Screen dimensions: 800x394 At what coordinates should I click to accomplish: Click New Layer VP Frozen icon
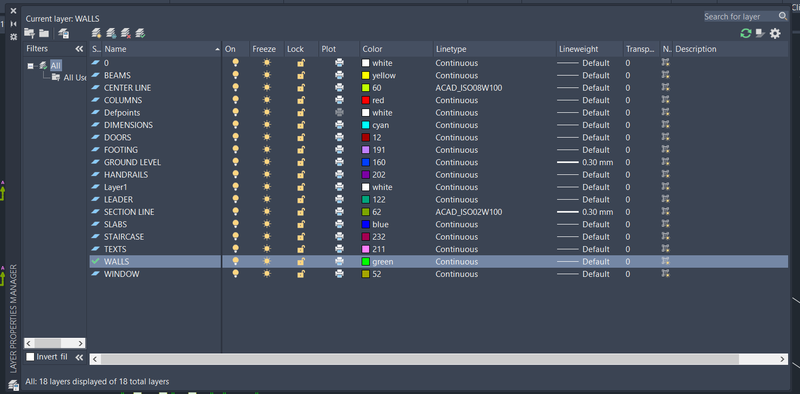pyautogui.click(x=111, y=33)
